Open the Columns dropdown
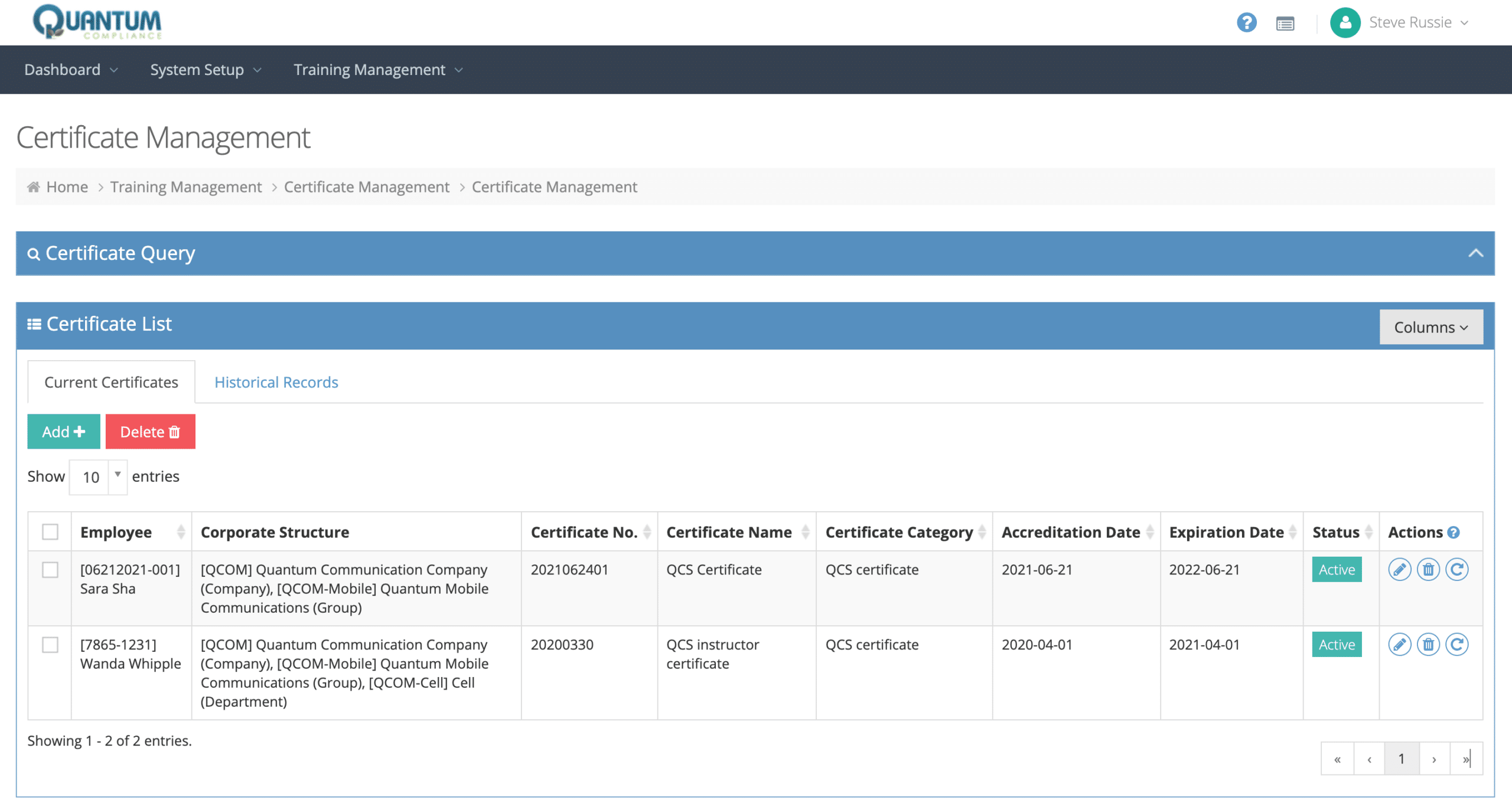 click(1430, 327)
